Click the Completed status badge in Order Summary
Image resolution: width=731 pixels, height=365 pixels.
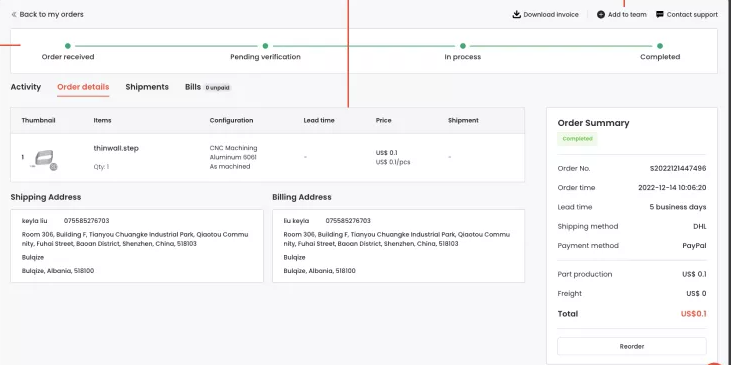(x=577, y=139)
